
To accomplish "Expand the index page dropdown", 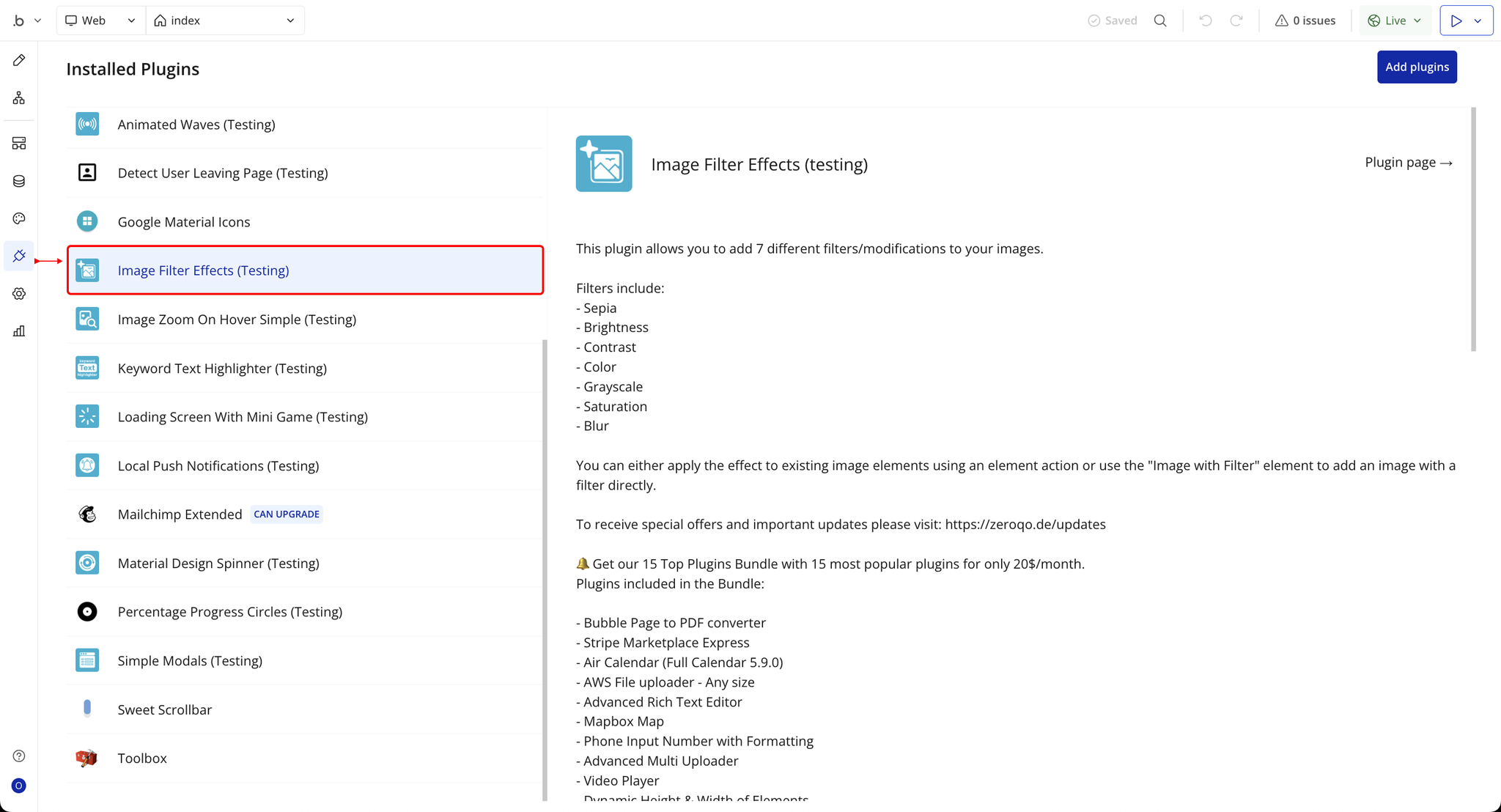I will click(x=224, y=21).
